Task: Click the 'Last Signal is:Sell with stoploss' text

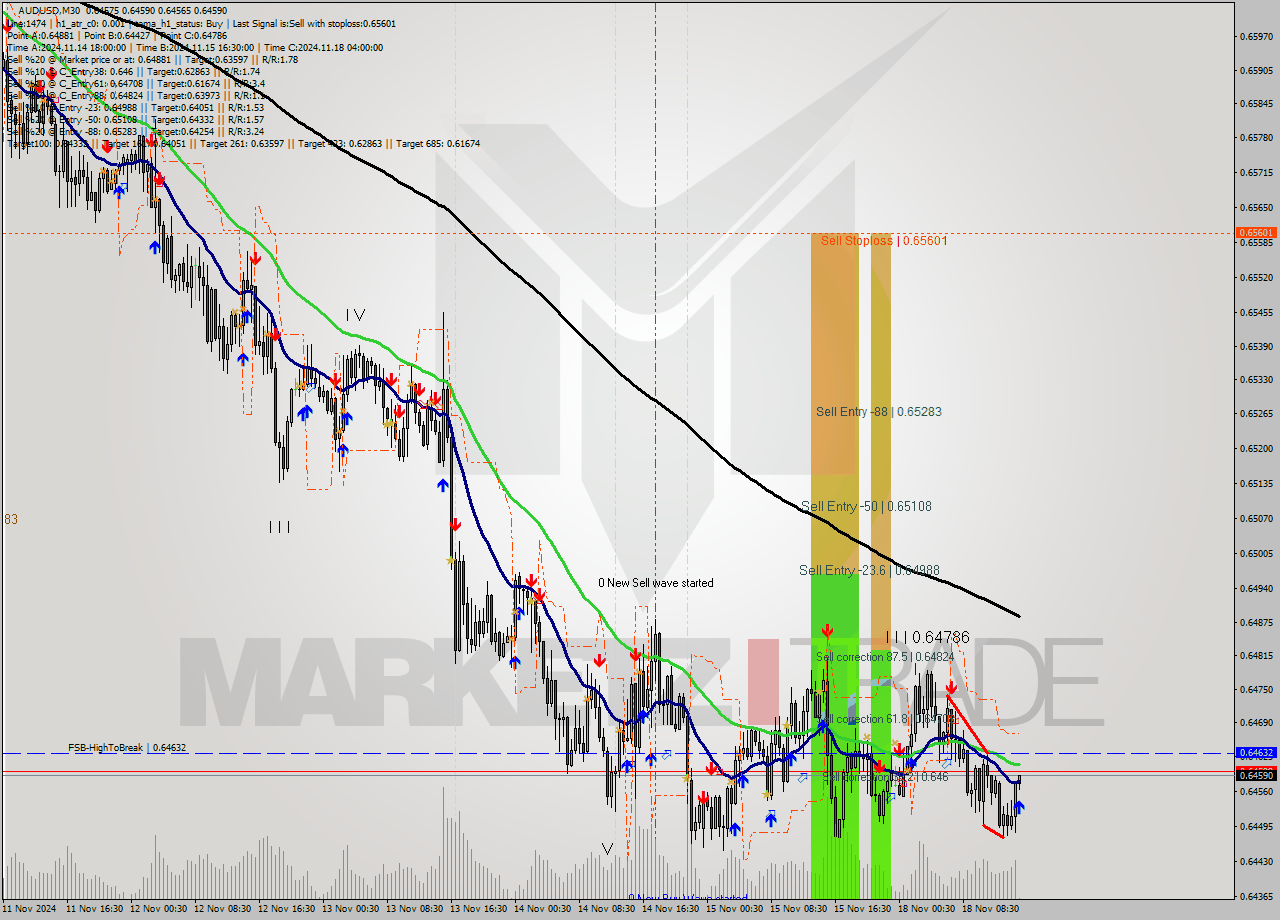Action: pos(312,23)
